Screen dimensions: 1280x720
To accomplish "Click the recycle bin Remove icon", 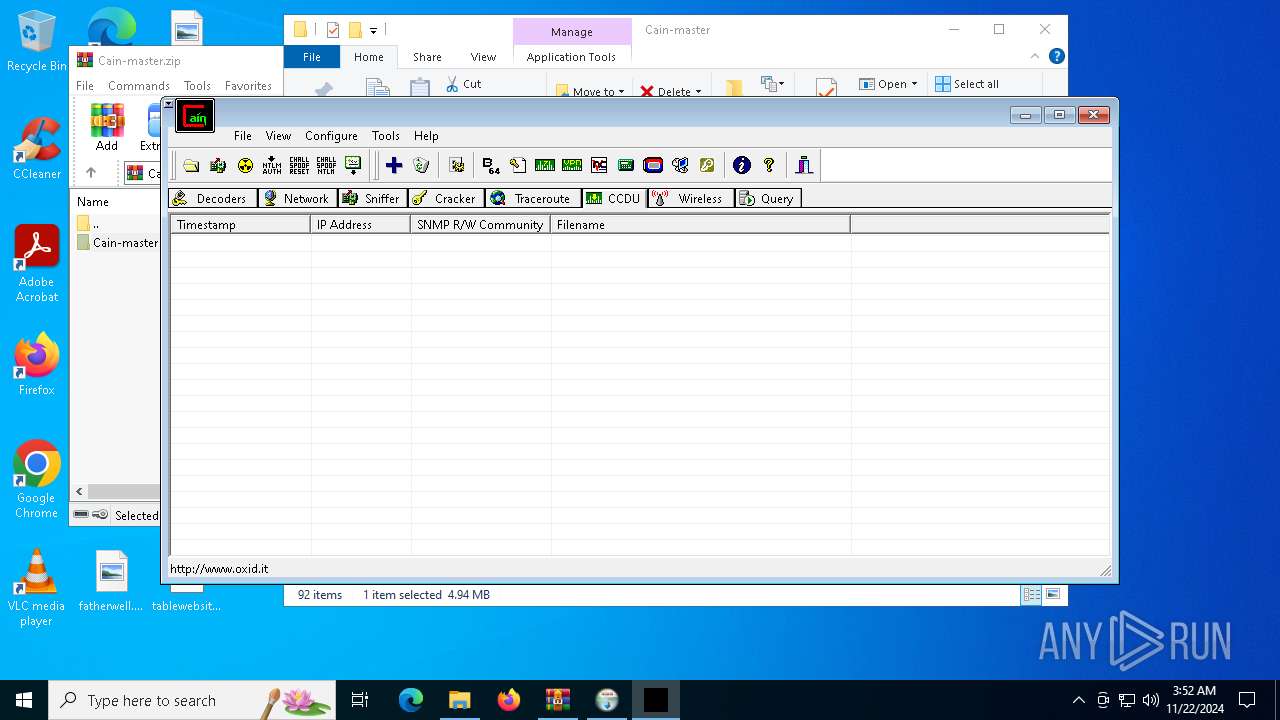I will (x=421, y=166).
